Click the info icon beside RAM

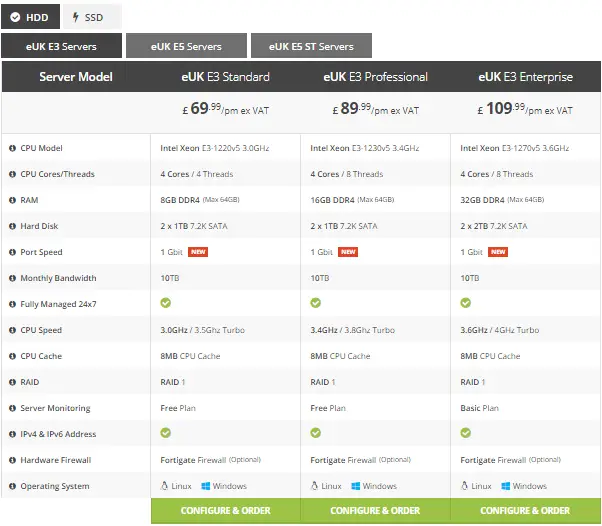click(12, 200)
